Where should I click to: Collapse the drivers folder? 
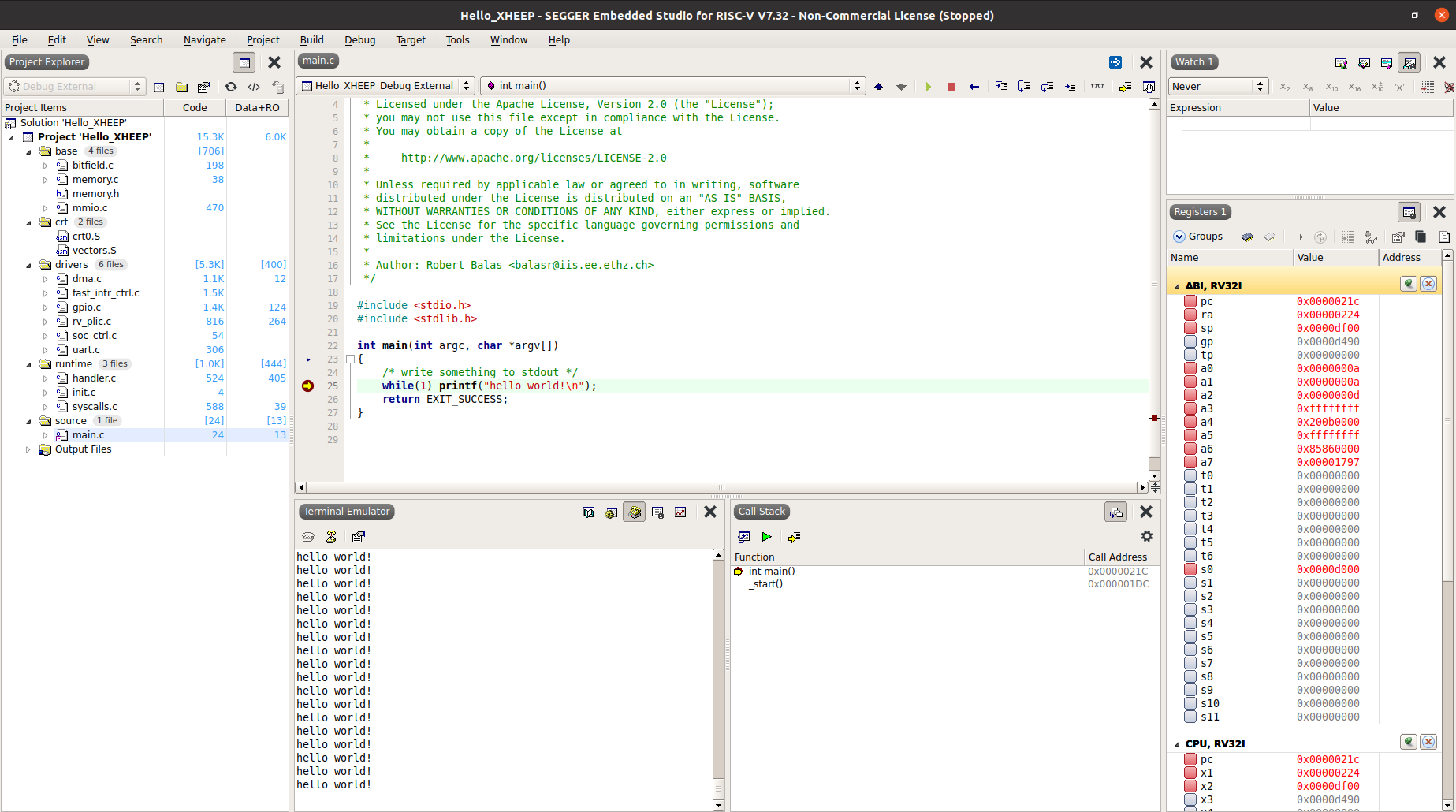point(28,265)
